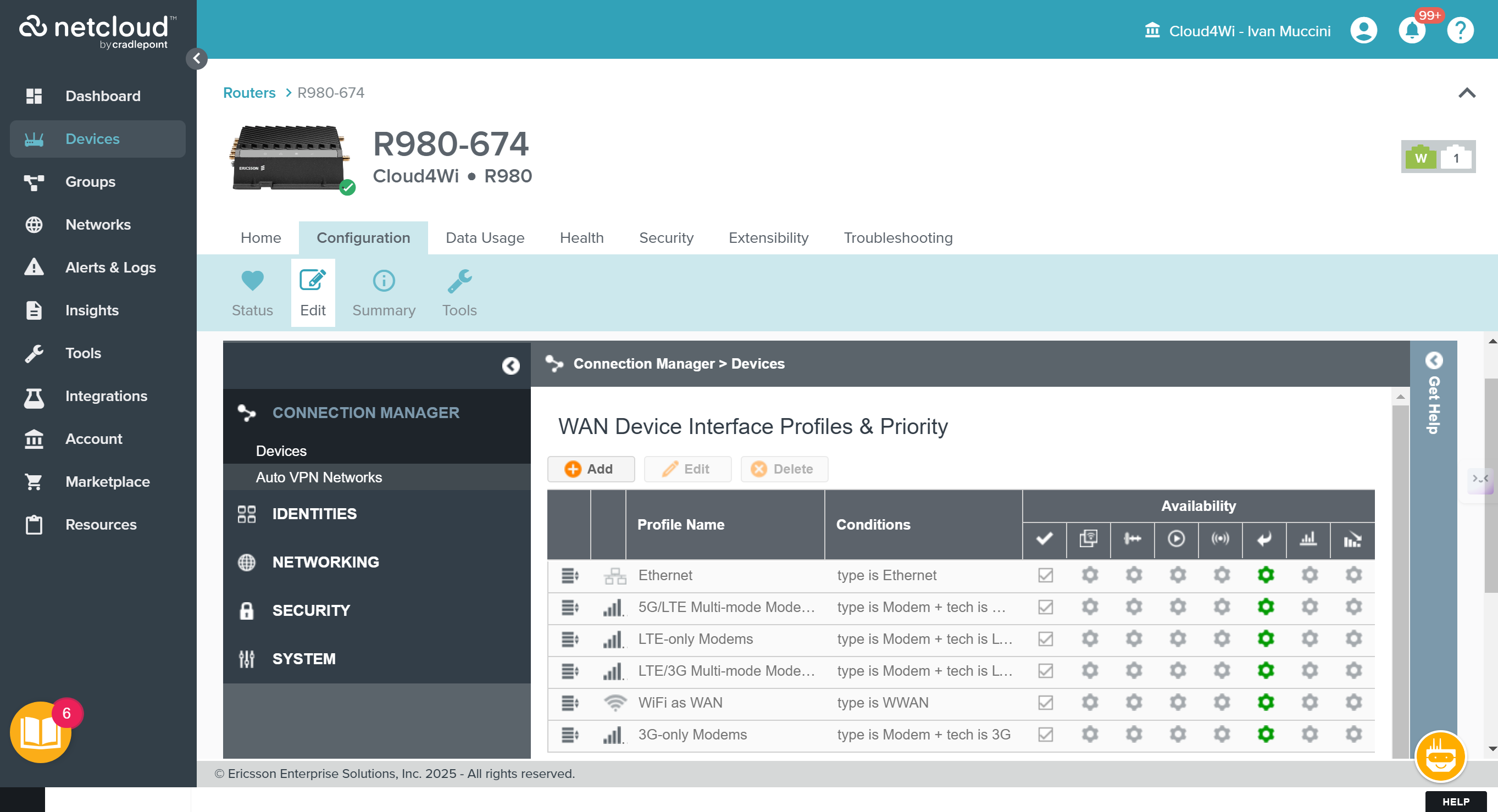
Task: Select Auto VPN Networks in Connection Manager
Action: (x=319, y=477)
